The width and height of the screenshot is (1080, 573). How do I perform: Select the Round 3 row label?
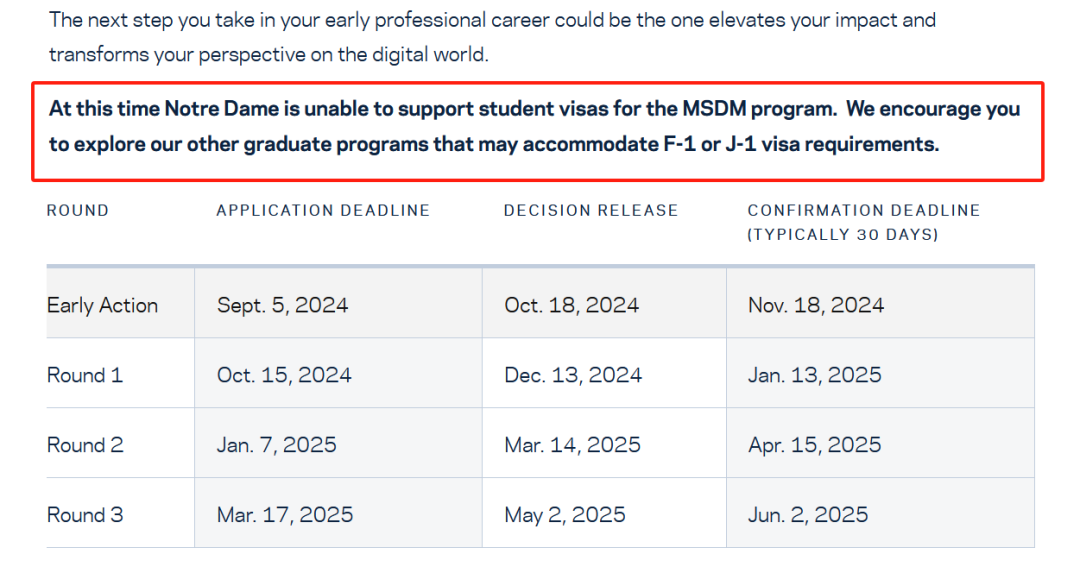click(85, 515)
